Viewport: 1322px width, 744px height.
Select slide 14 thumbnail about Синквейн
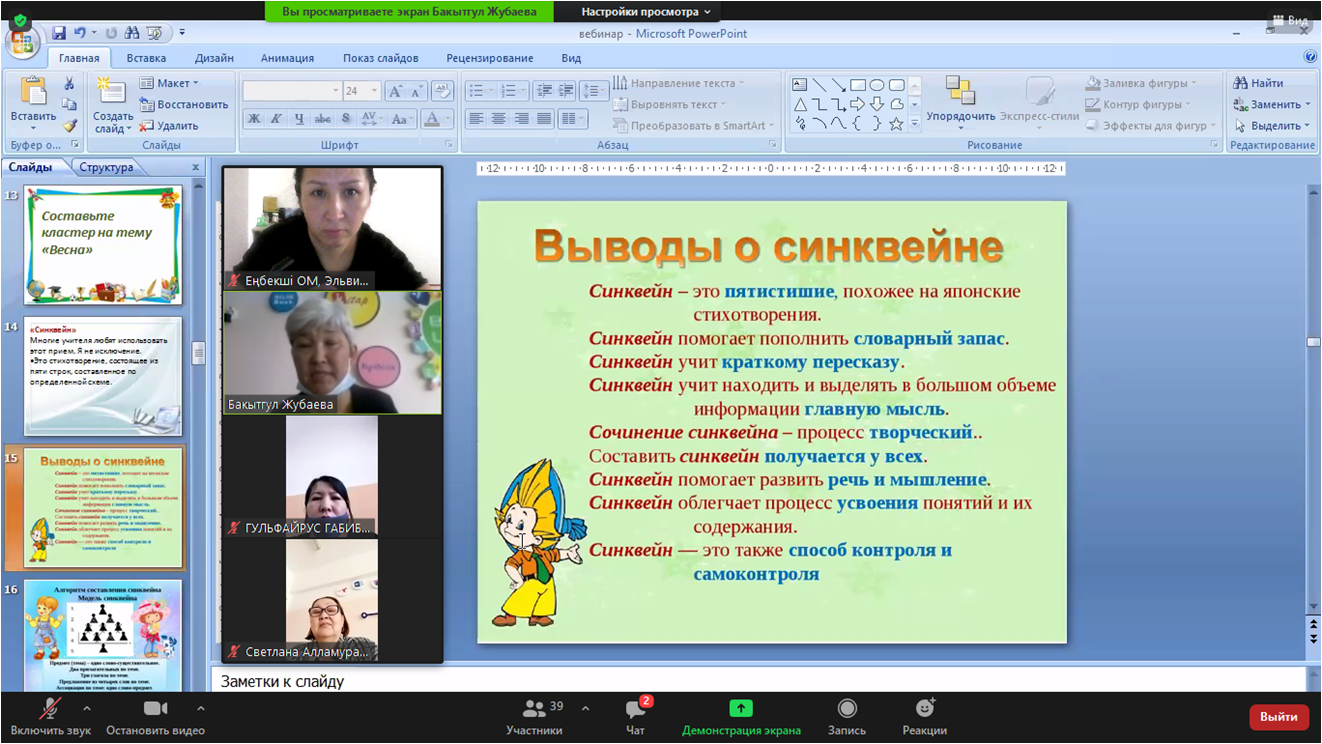103,376
